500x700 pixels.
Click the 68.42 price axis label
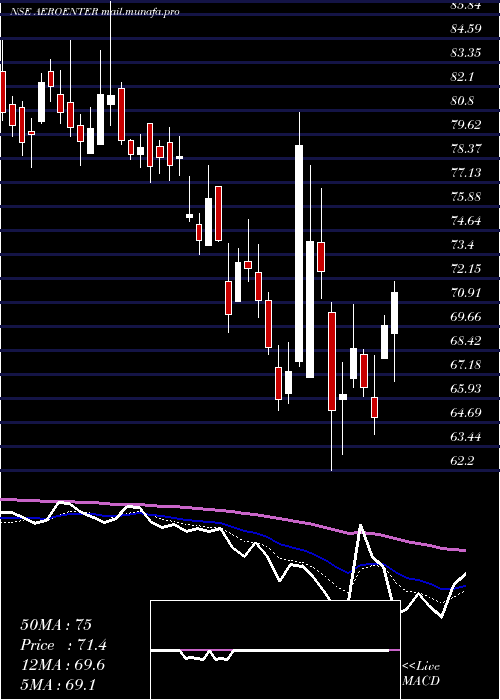[x=466, y=342]
